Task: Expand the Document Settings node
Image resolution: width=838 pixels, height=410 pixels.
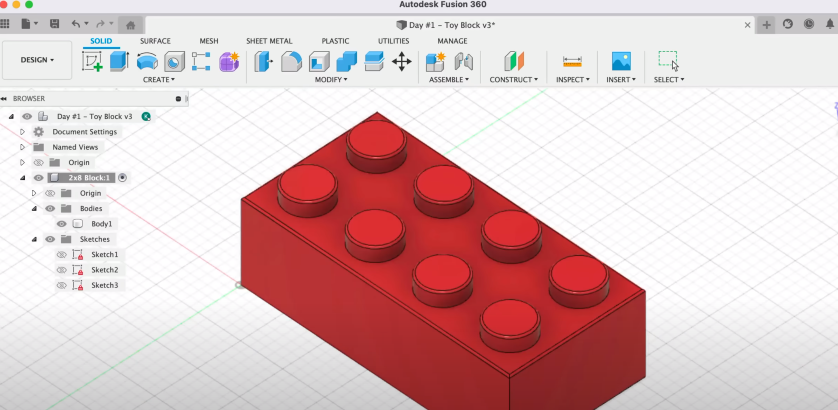Action: (22, 131)
